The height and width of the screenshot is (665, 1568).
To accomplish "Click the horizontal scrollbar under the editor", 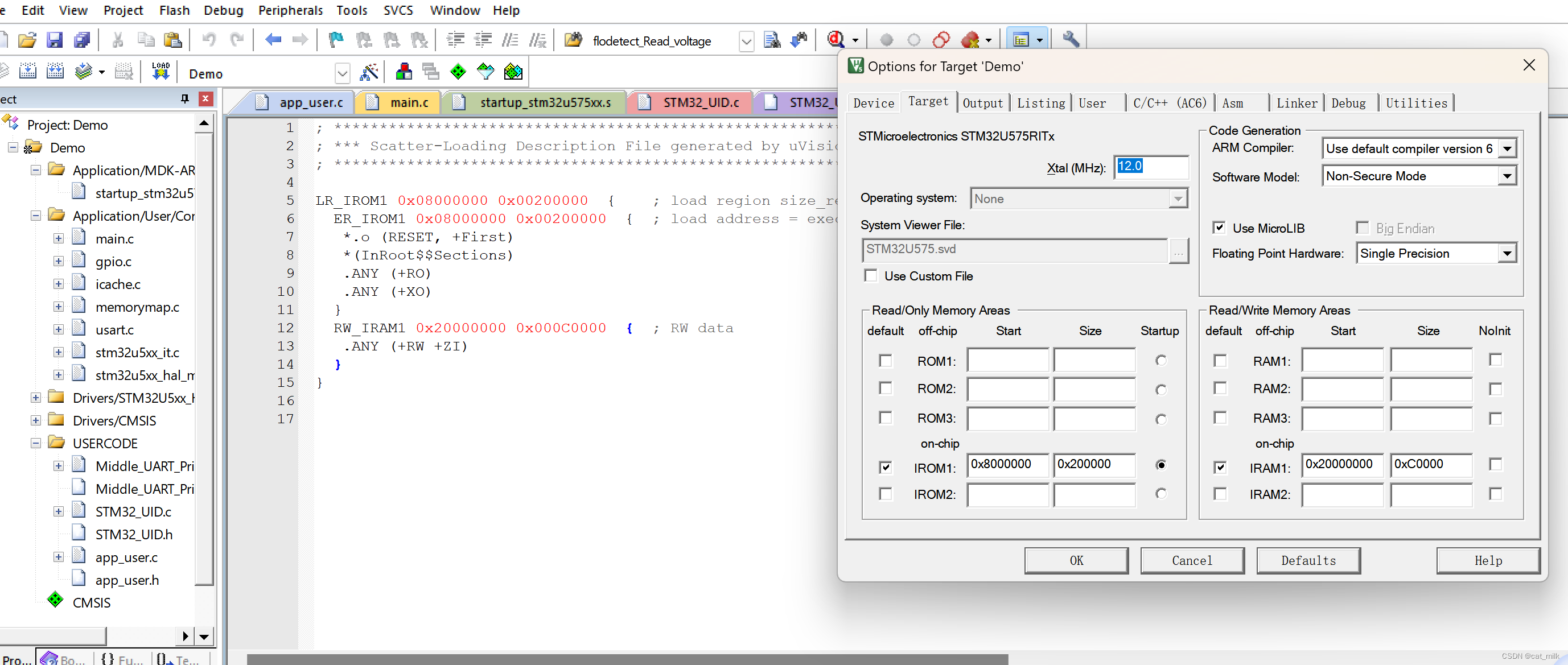I will (627, 659).
